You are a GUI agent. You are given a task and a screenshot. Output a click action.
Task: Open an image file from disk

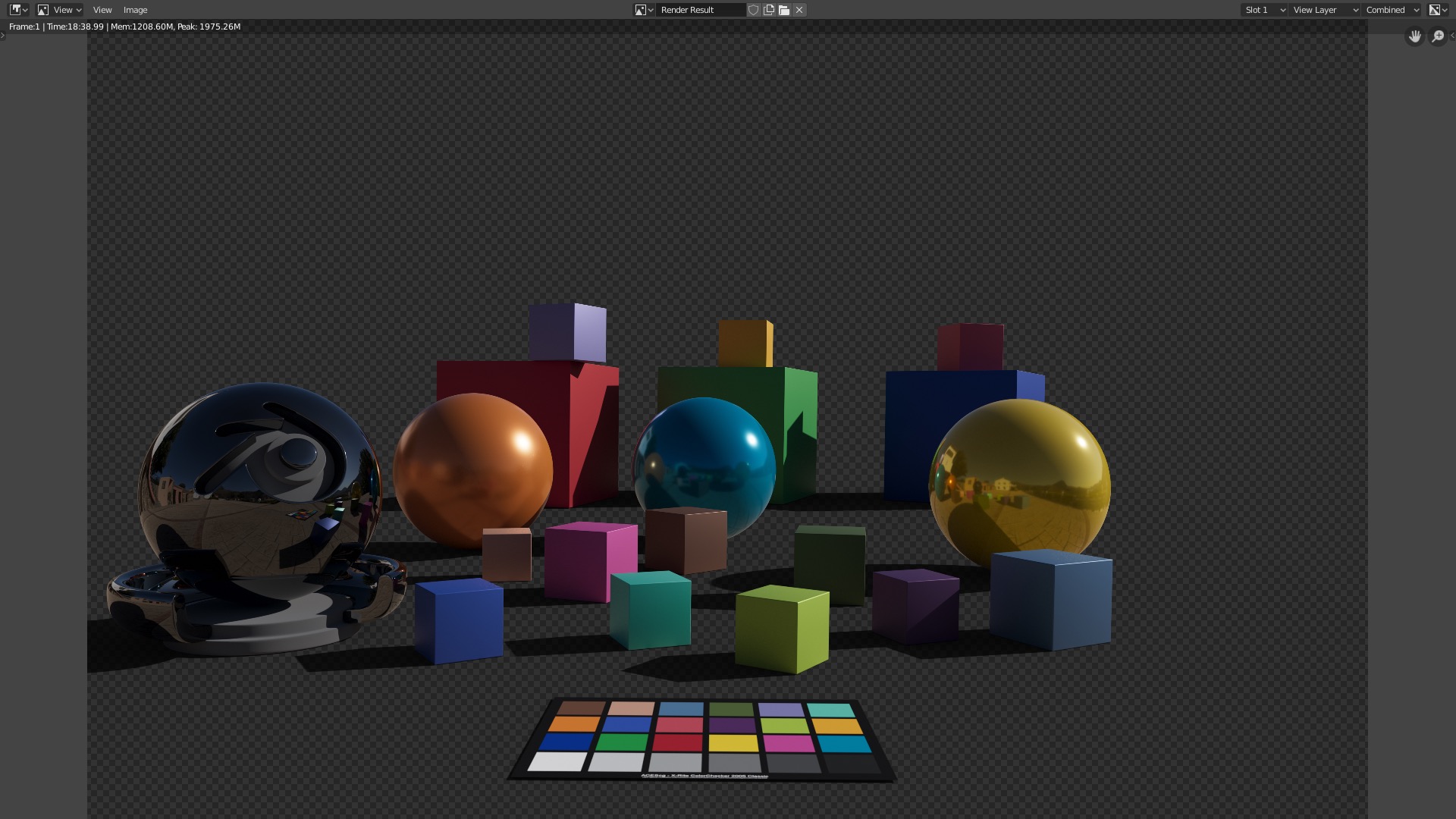(x=783, y=10)
